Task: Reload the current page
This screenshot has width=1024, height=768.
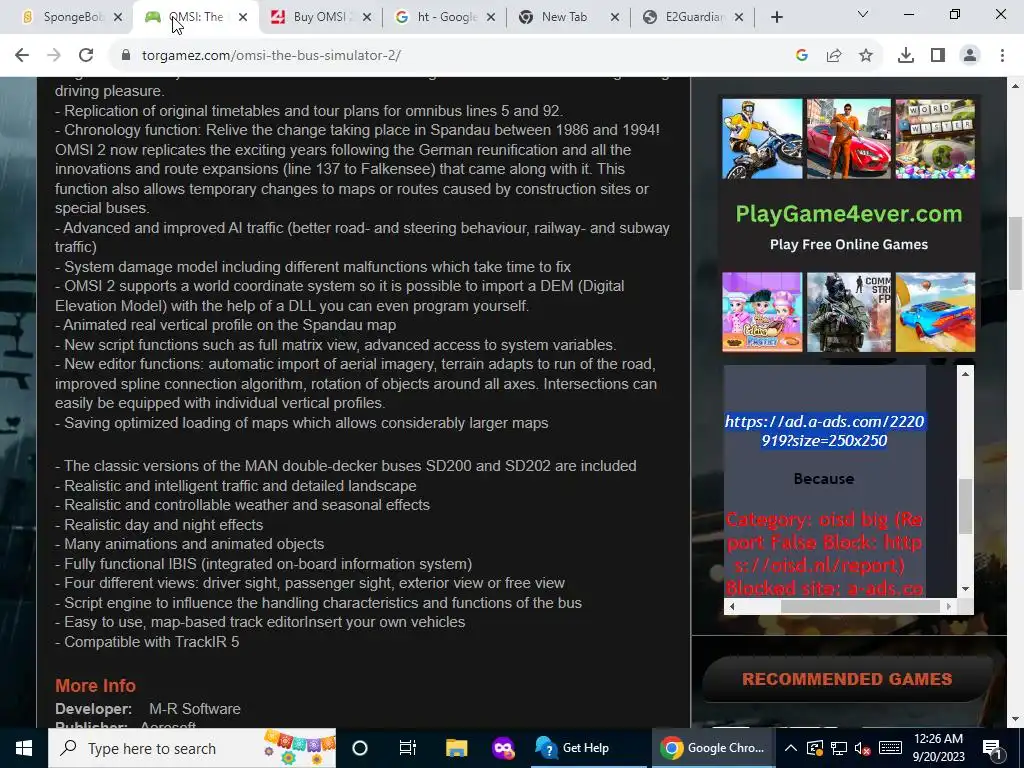Action: [x=86, y=56]
